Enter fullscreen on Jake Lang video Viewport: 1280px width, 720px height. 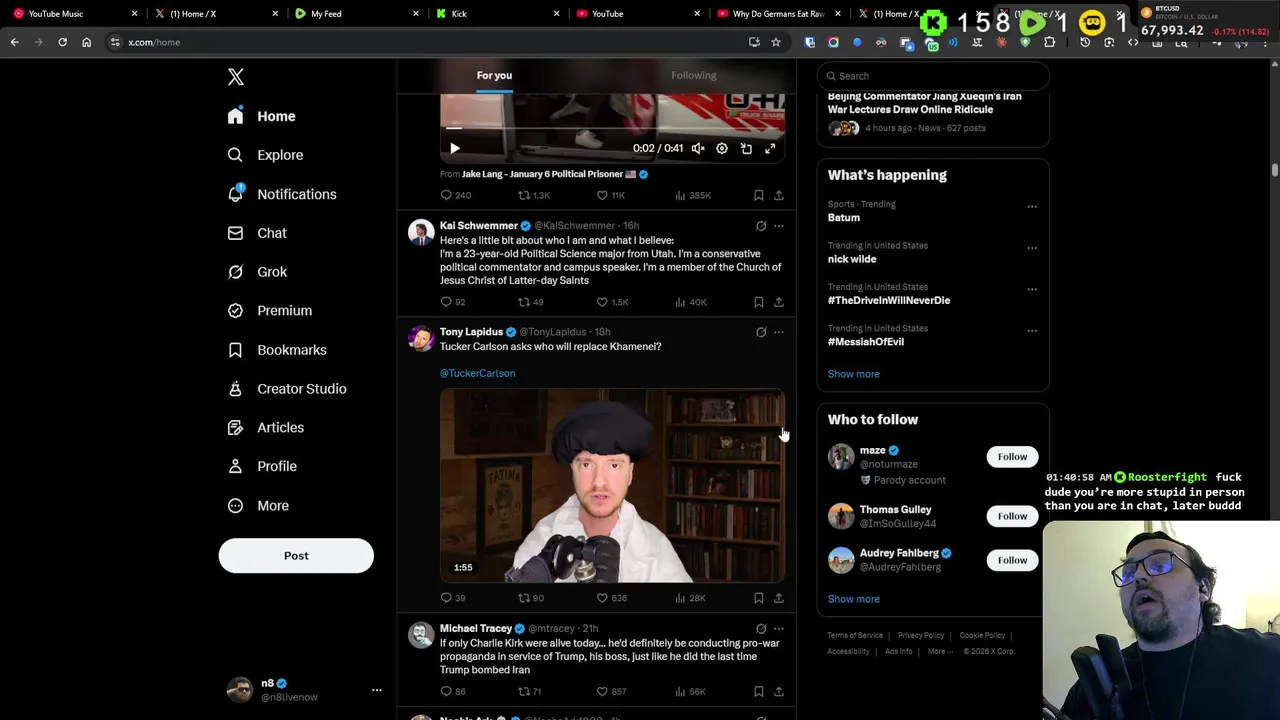[x=770, y=148]
